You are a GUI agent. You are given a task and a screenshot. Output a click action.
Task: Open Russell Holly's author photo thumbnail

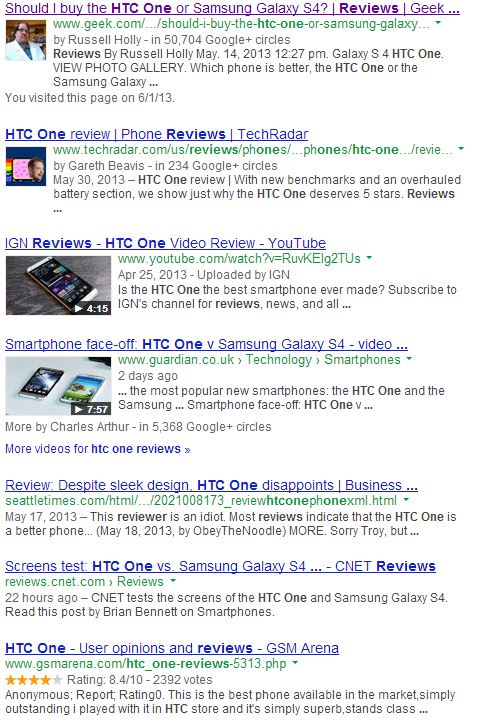(x=25, y=41)
